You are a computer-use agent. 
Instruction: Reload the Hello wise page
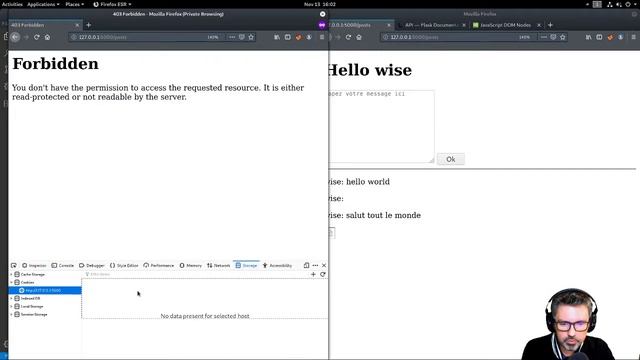pos(348,37)
